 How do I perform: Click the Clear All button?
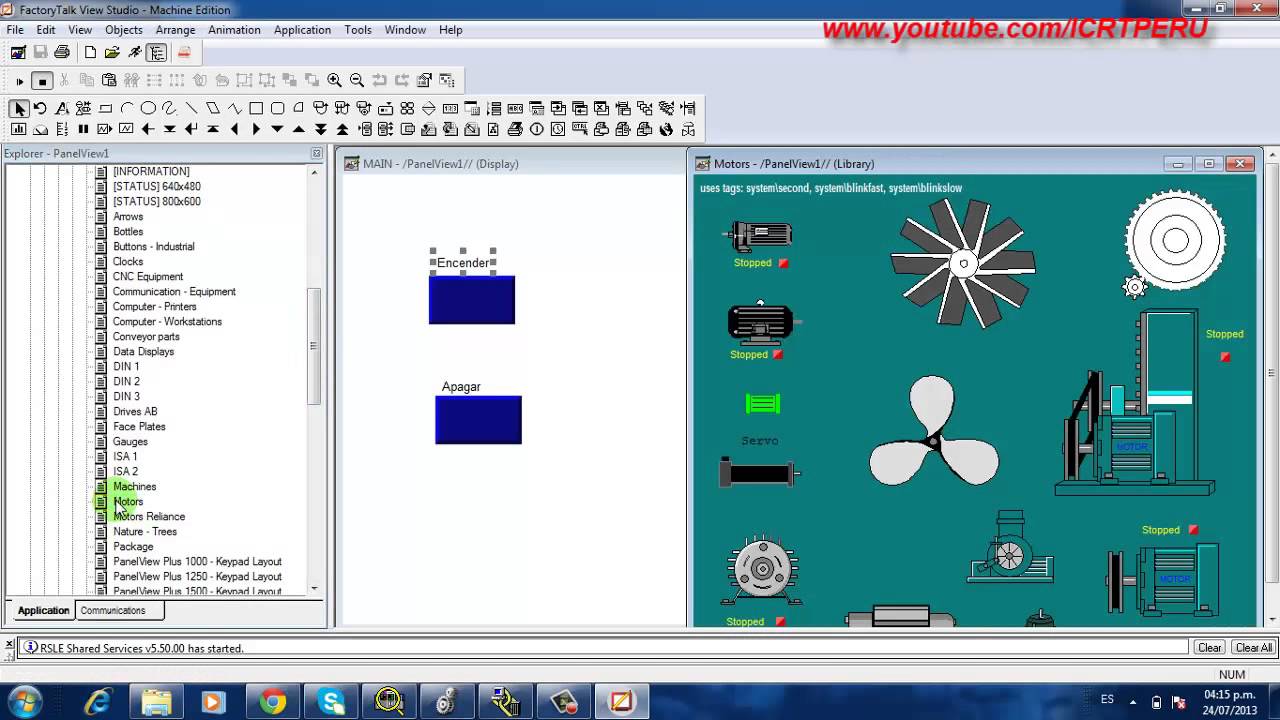1254,648
